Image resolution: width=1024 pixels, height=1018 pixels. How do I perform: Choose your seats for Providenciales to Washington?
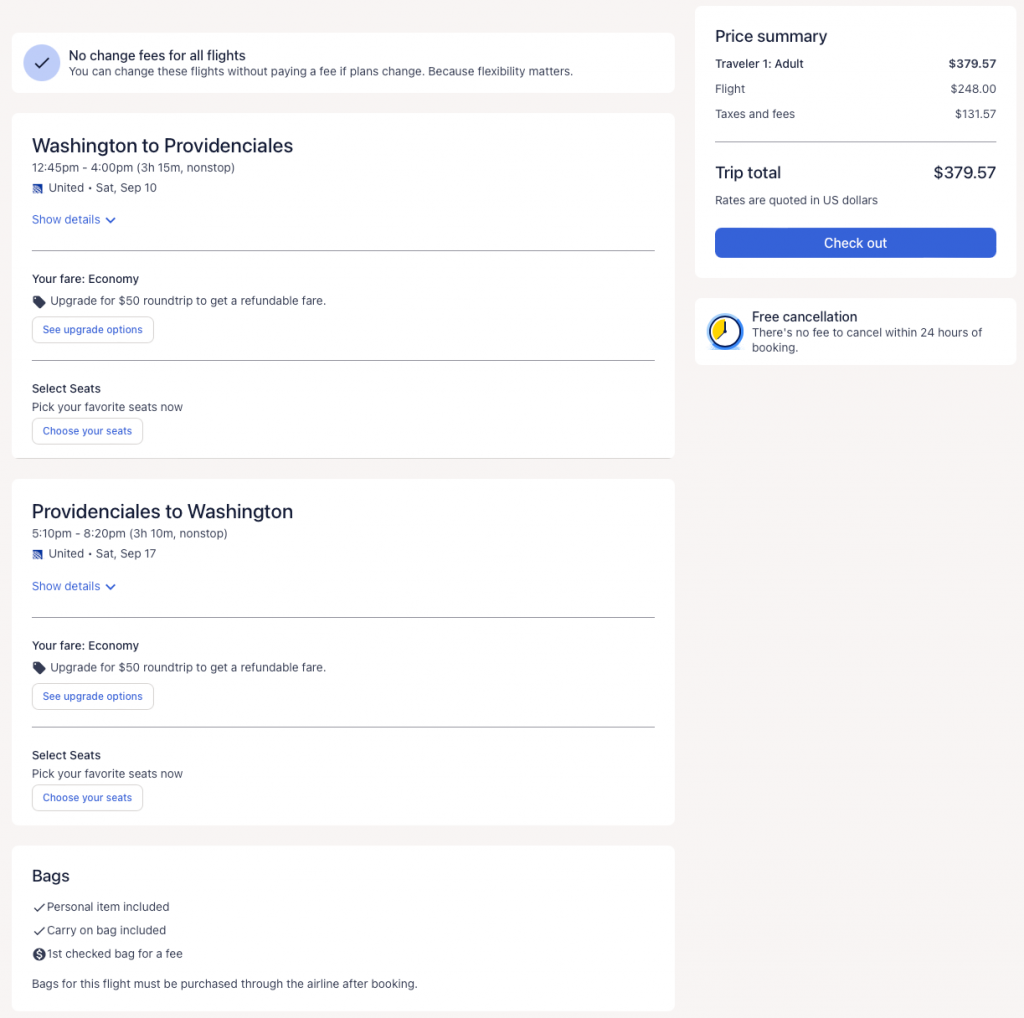[87, 798]
